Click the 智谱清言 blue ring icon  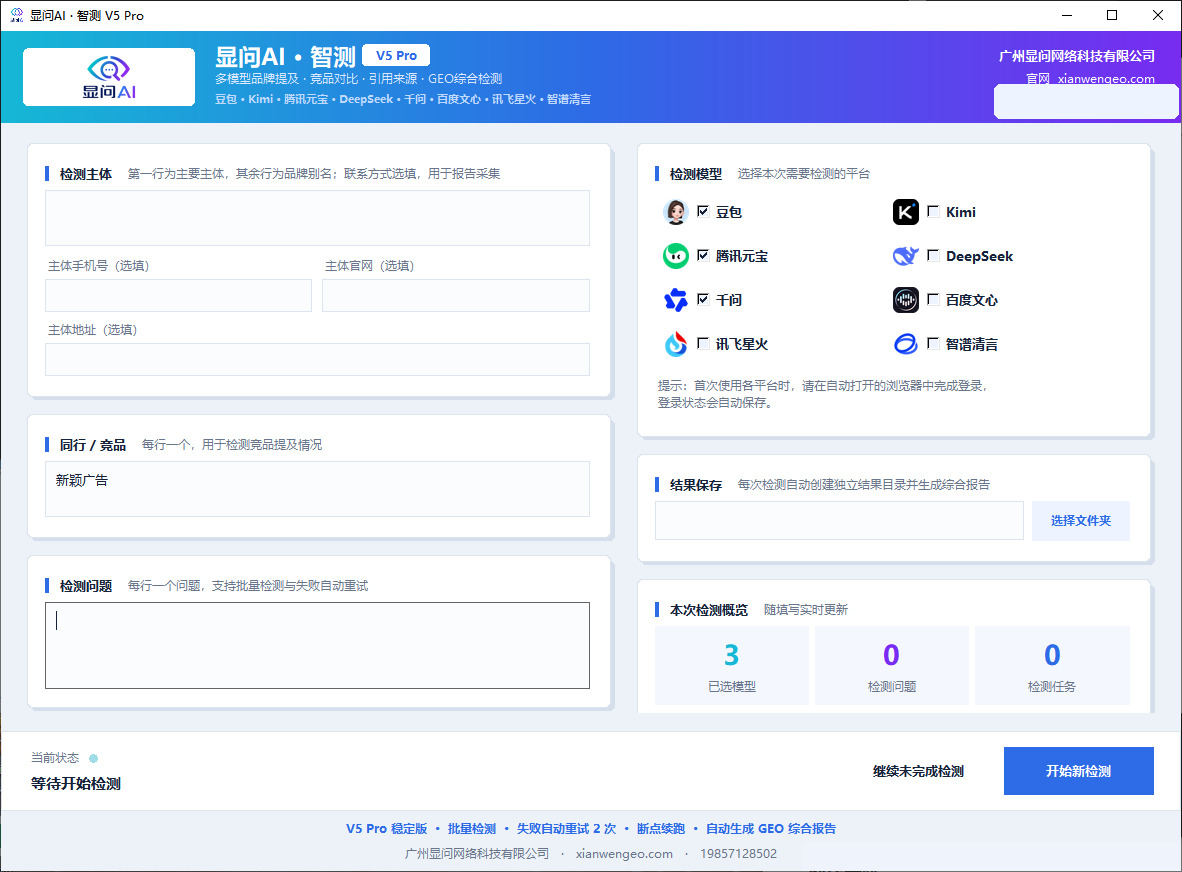click(x=905, y=344)
